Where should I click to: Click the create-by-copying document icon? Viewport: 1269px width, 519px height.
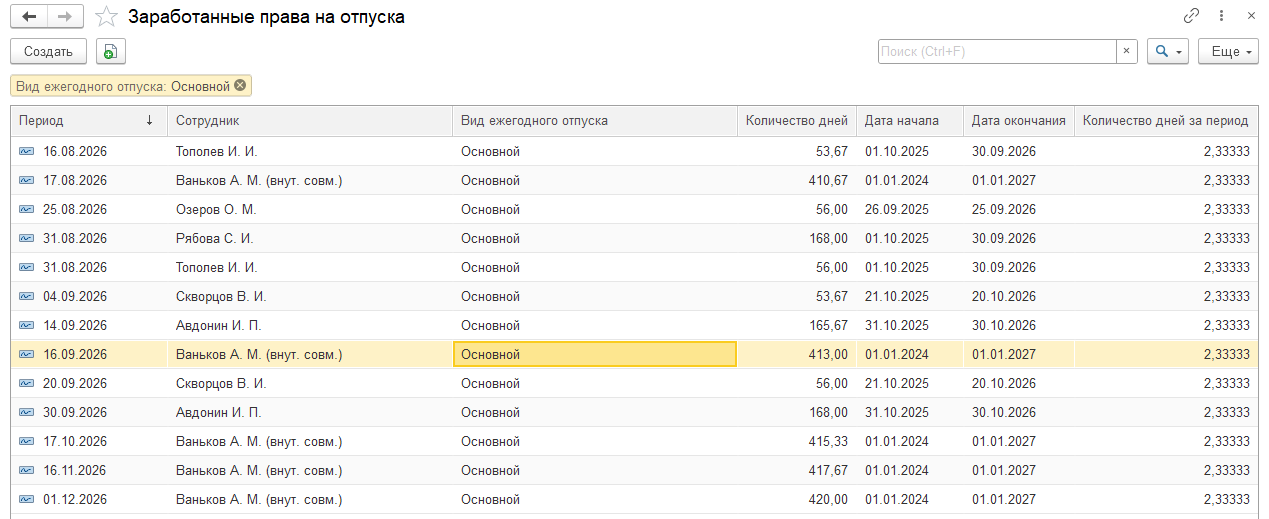click(109, 52)
